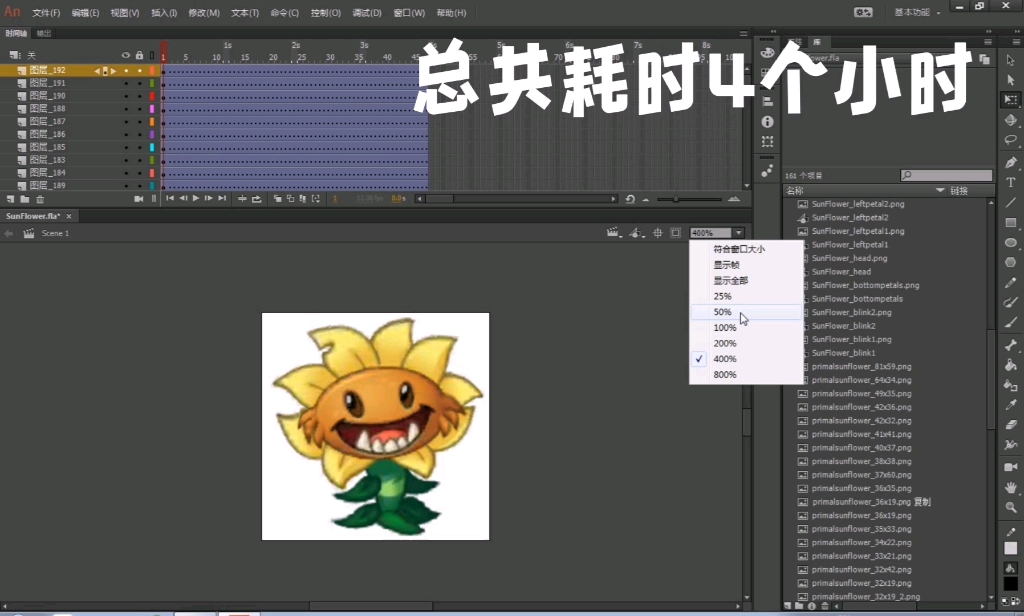Click the library search field
1024x616 pixels.
[946, 175]
